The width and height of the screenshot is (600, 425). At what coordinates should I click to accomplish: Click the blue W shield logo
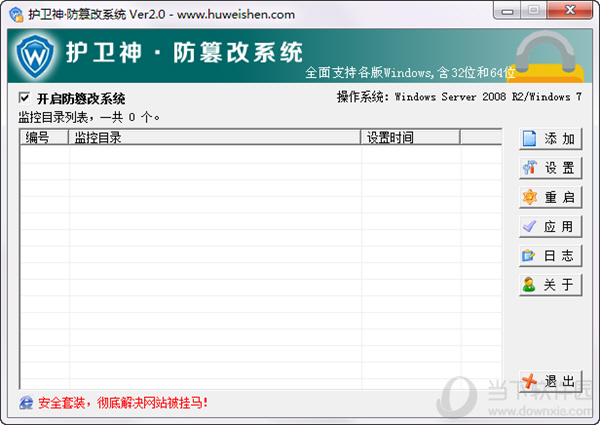(x=35, y=56)
